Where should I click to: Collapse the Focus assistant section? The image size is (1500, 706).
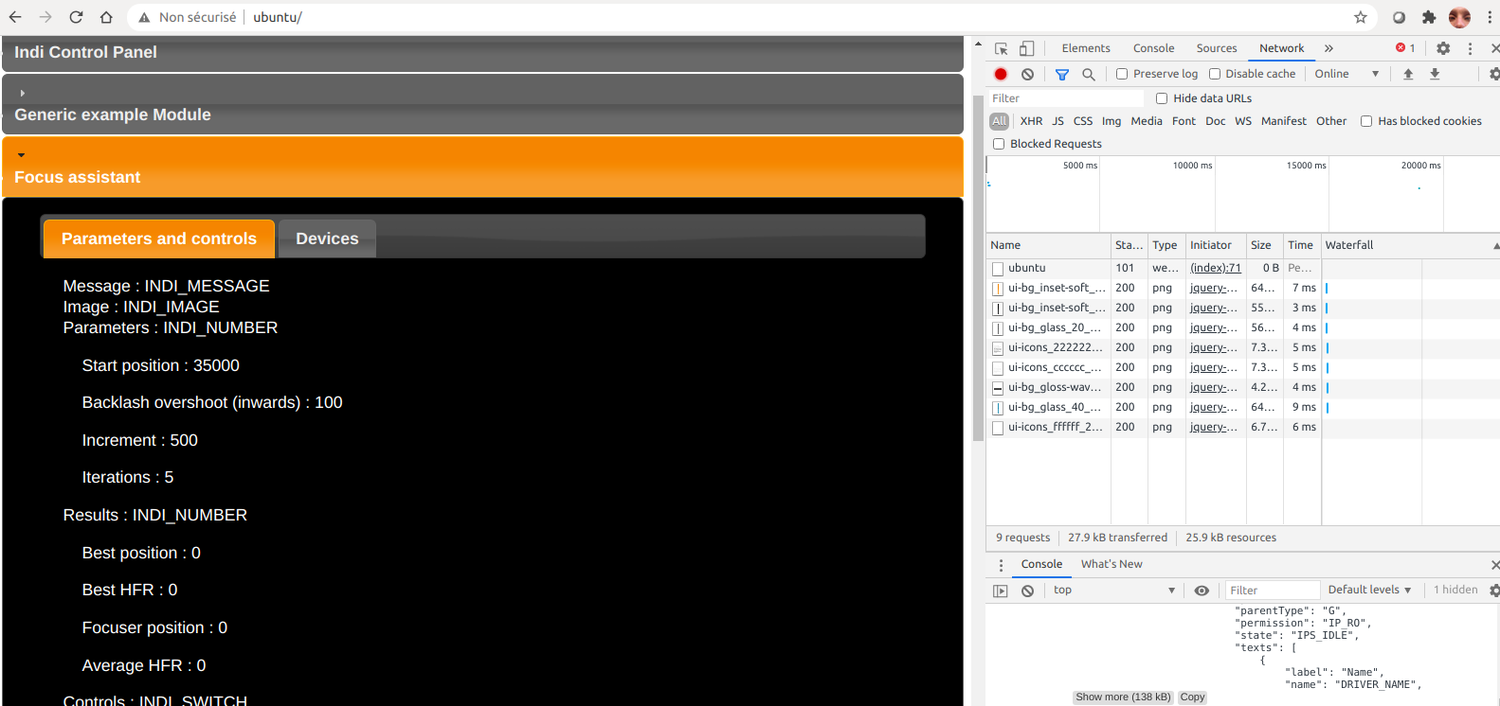point(482,167)
